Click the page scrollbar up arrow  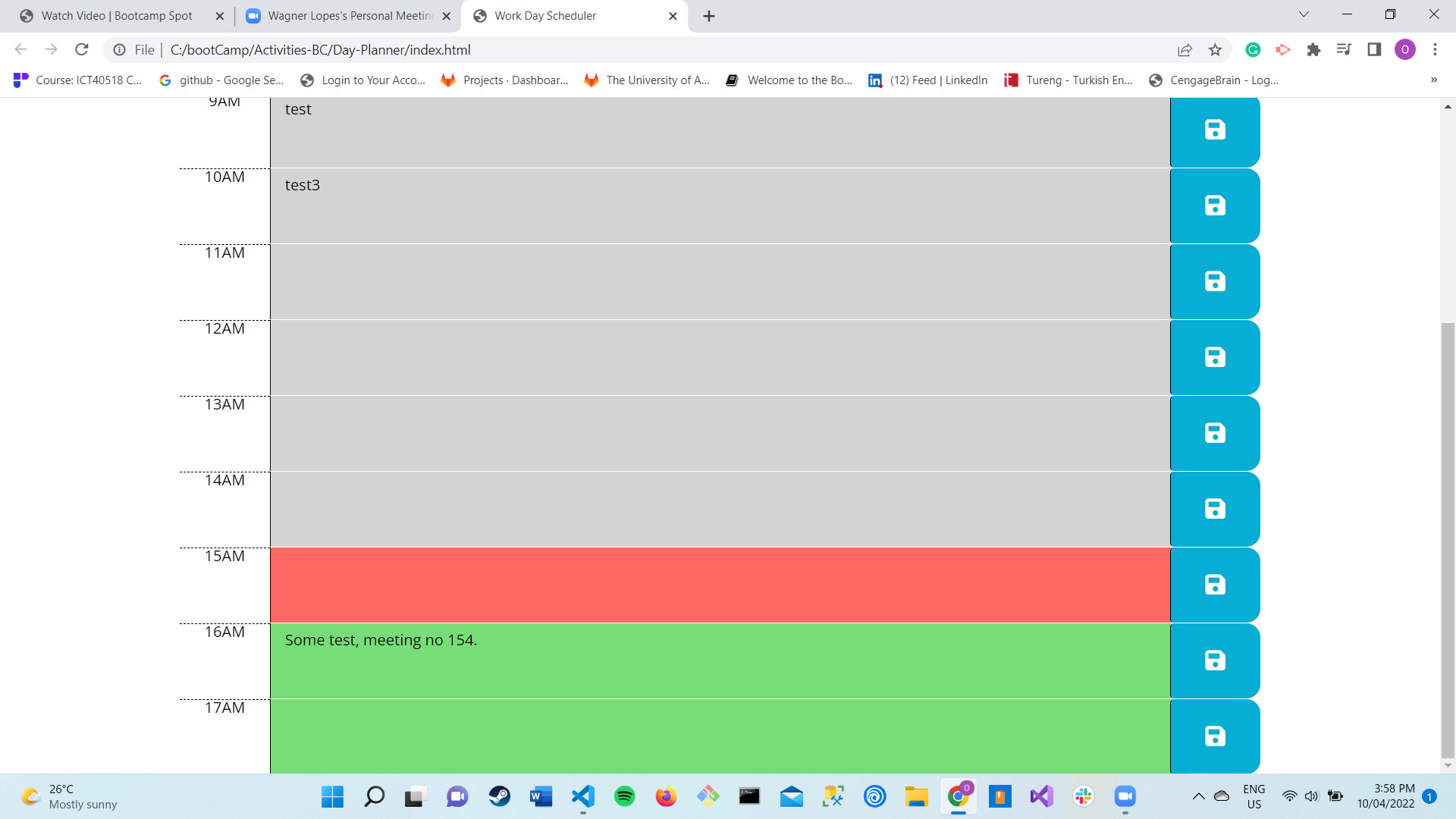click(x=1447, y=106)
